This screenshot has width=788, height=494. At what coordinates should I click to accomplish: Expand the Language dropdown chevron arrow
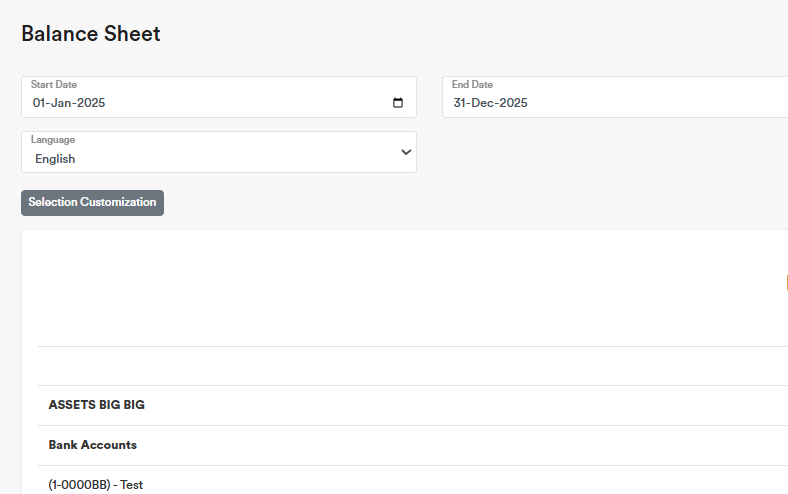406,152
